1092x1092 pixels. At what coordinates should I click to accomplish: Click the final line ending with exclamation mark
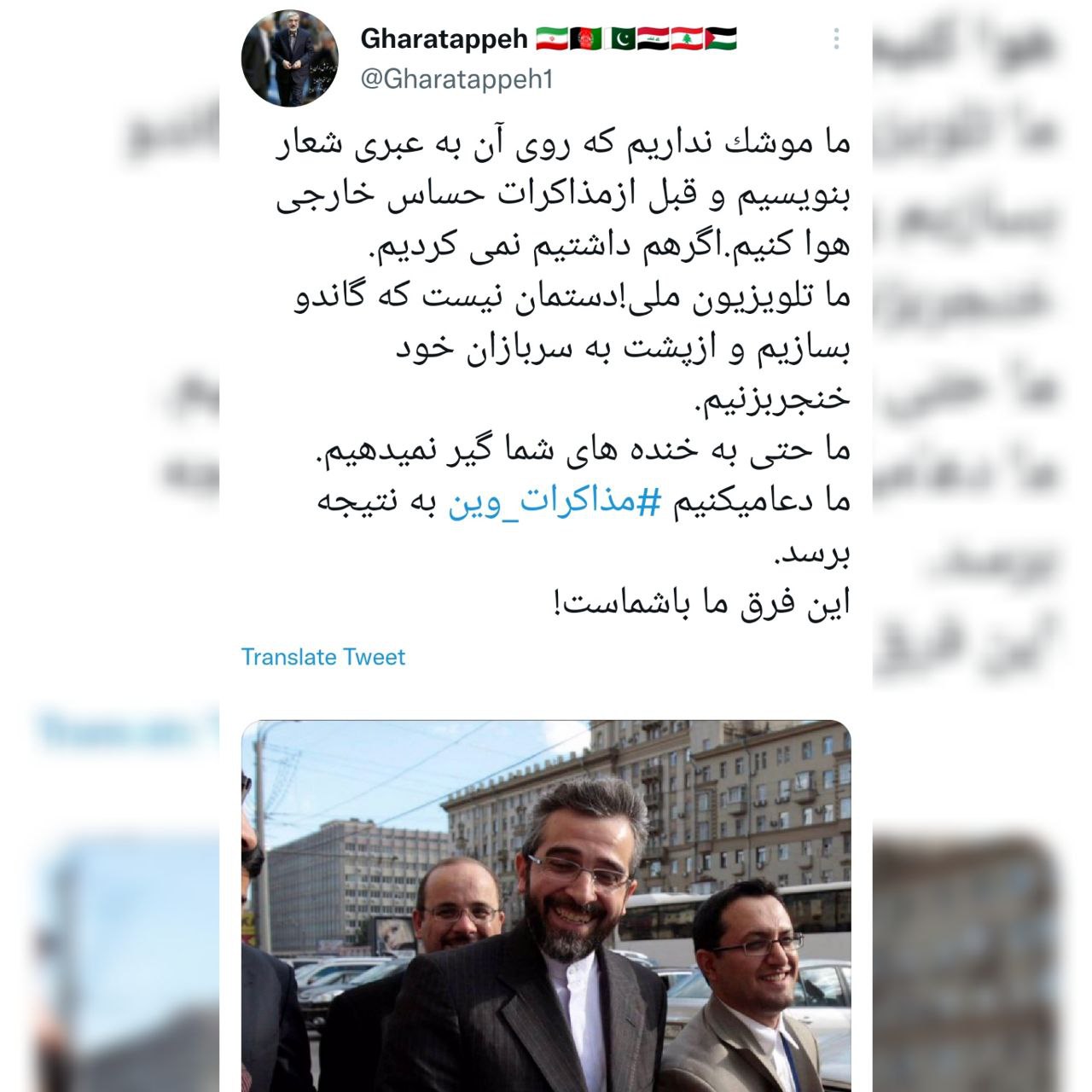click(x=700, y=604)
